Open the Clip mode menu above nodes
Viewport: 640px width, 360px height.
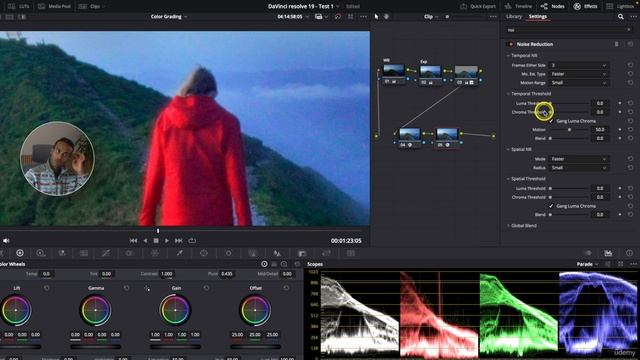click(430, 17)
